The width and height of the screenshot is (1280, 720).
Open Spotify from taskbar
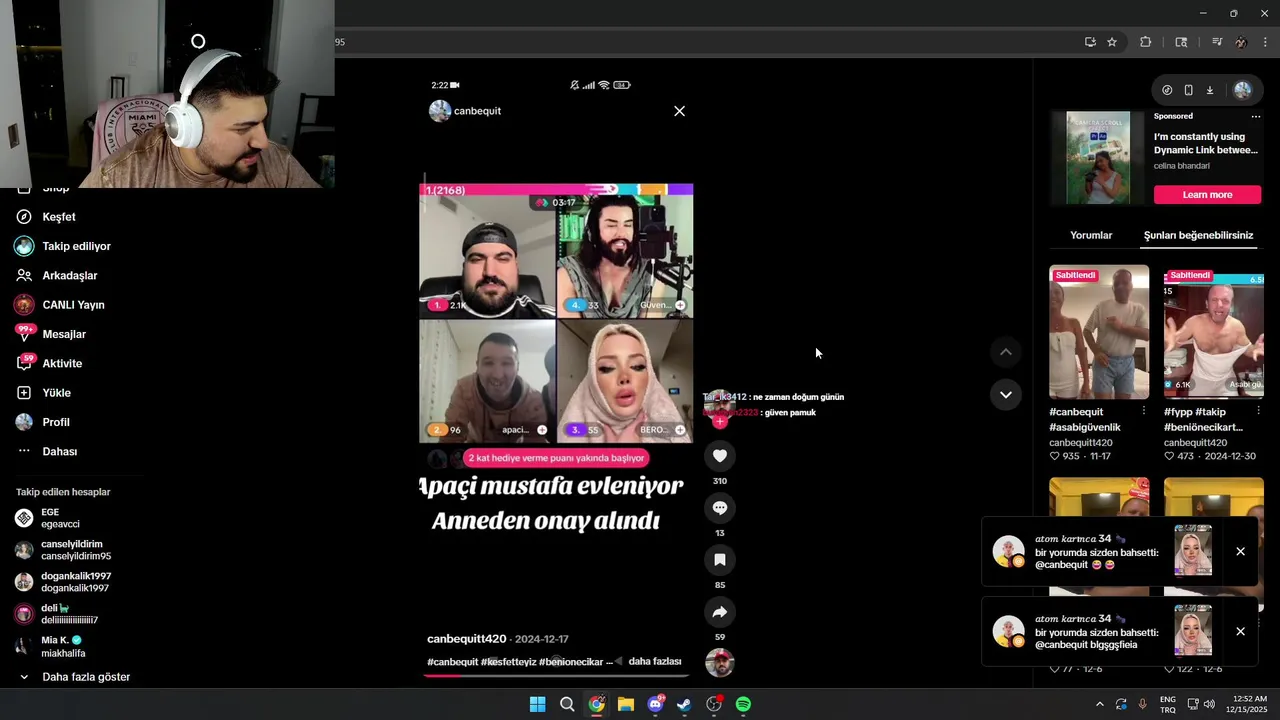[x=743, y=704]
